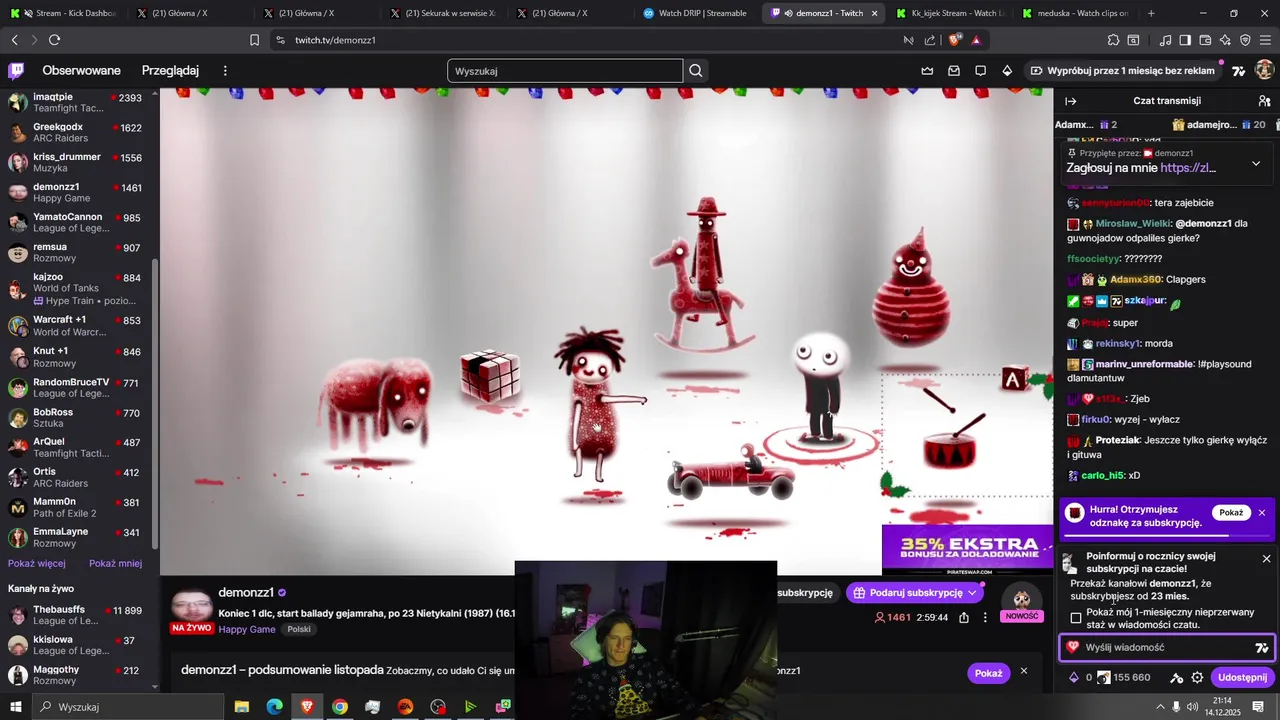Open Brave Wallet icon in toolbar
Viewport: 1280px width, 720px height.
point(1205,40)
